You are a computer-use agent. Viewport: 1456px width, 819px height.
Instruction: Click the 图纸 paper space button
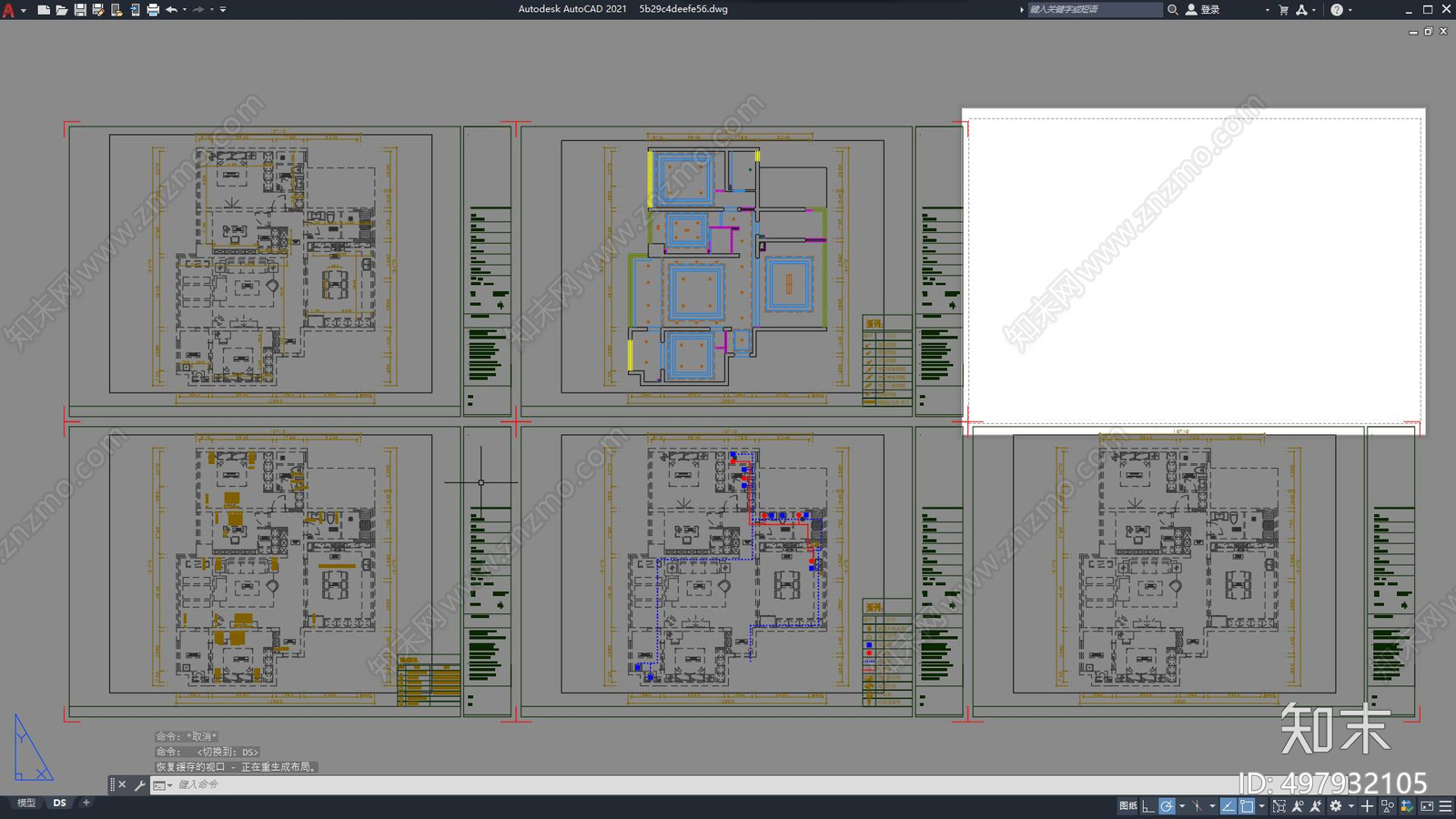point(1128,806)
